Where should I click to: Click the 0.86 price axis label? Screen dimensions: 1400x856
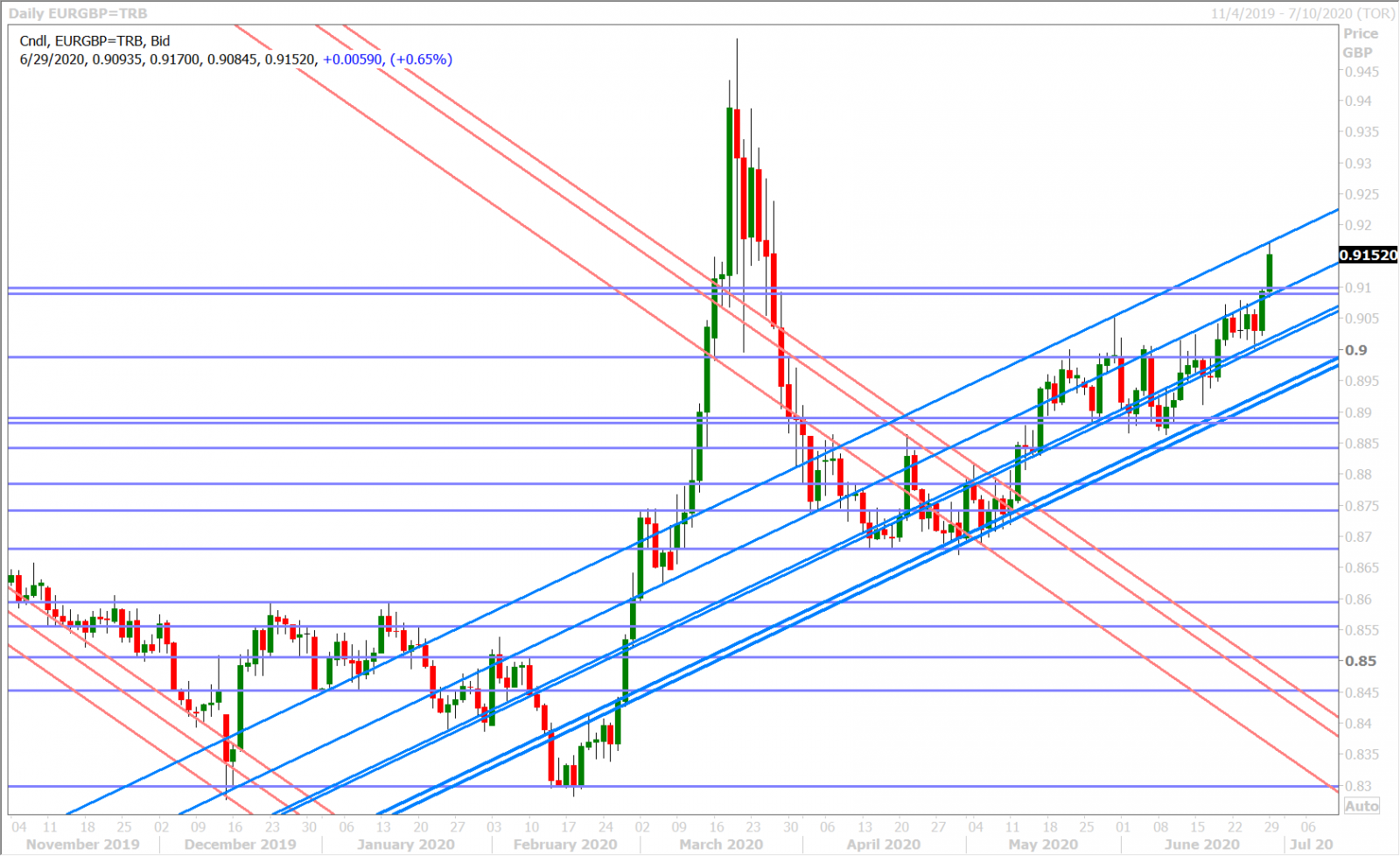pyautogui.click(x=1358, y=600)
